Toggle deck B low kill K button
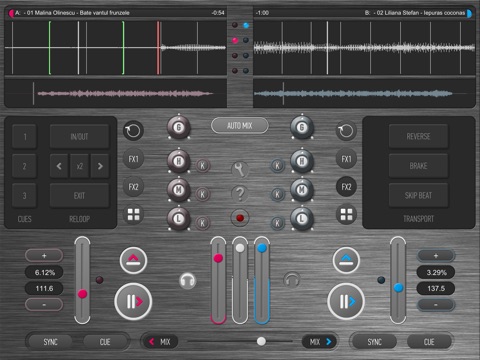480x360 pixels. click(x=277, y=223)
